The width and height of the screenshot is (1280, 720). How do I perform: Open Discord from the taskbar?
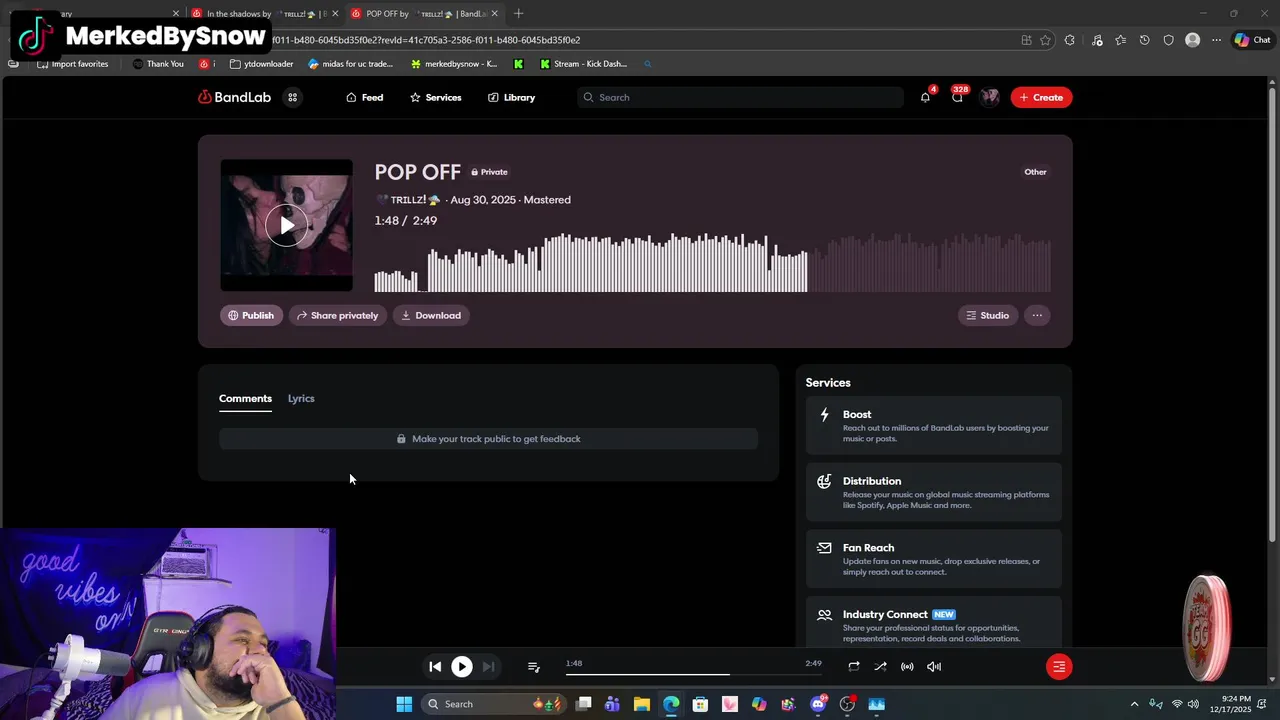tap(818, 704)
